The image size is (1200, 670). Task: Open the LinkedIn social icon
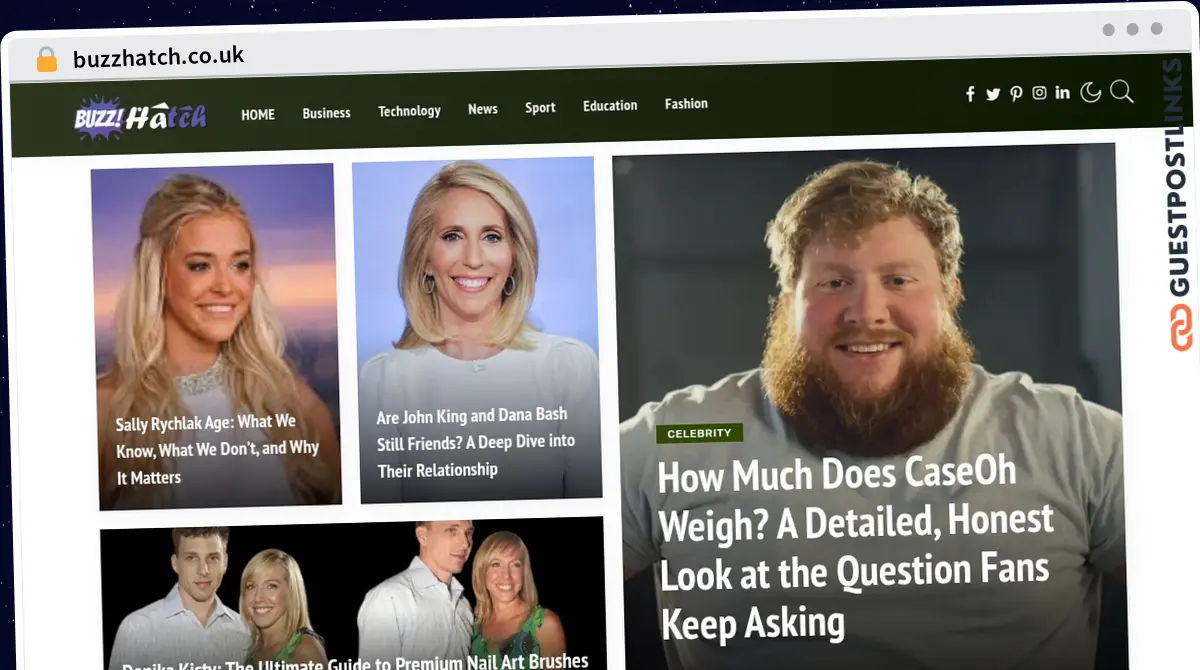[1062, 93]
